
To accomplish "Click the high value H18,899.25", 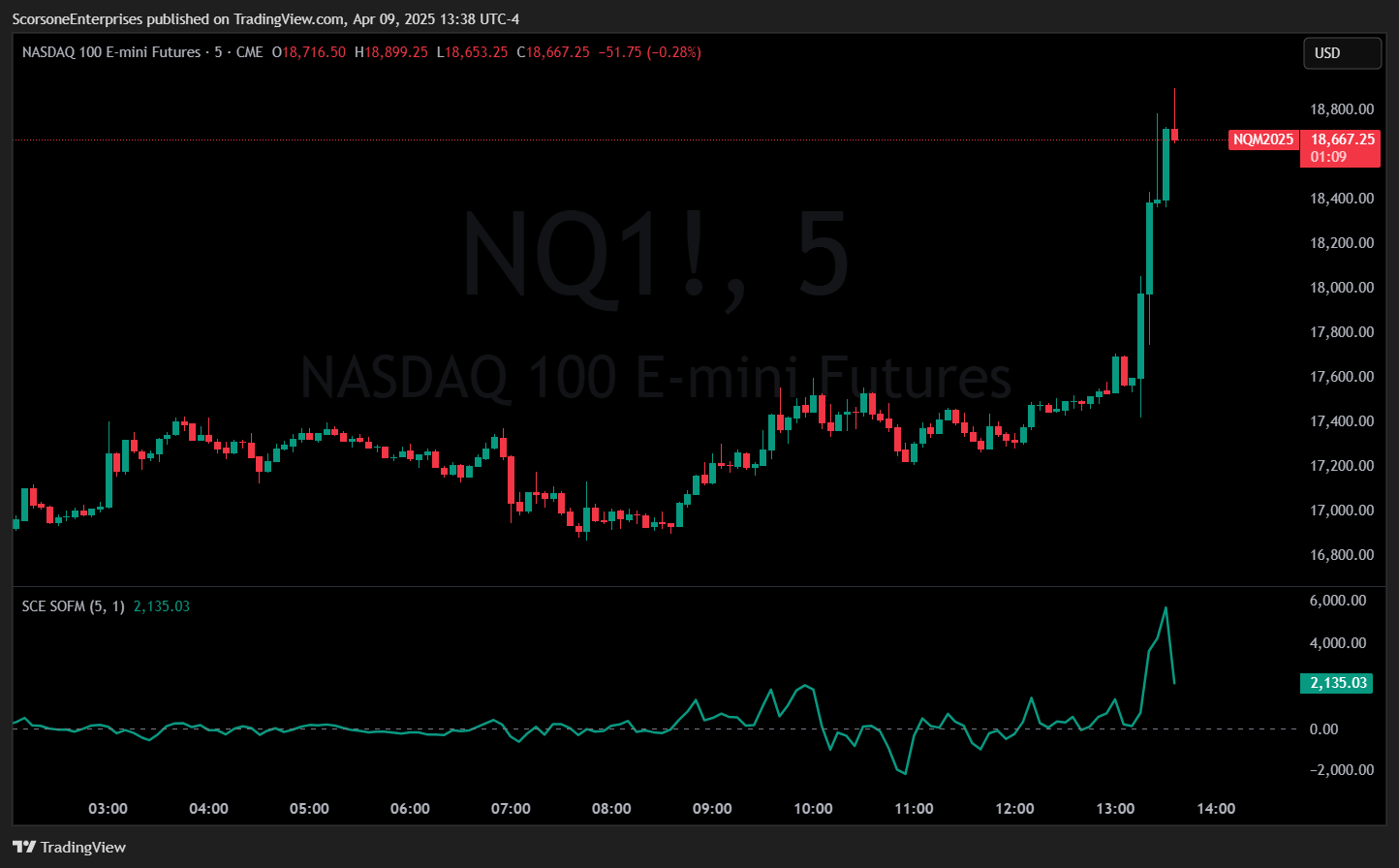I will [391, 52].
